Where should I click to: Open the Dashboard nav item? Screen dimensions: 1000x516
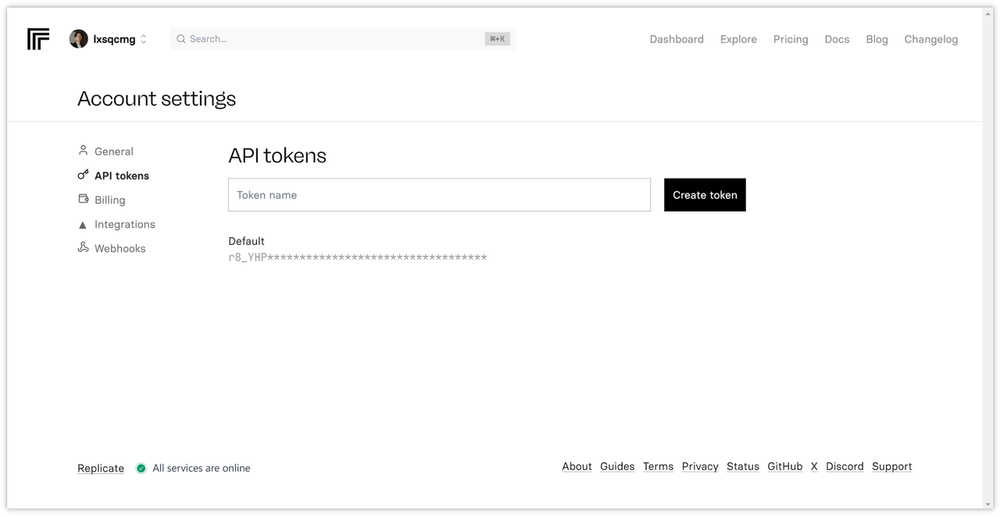coord(677,39)
